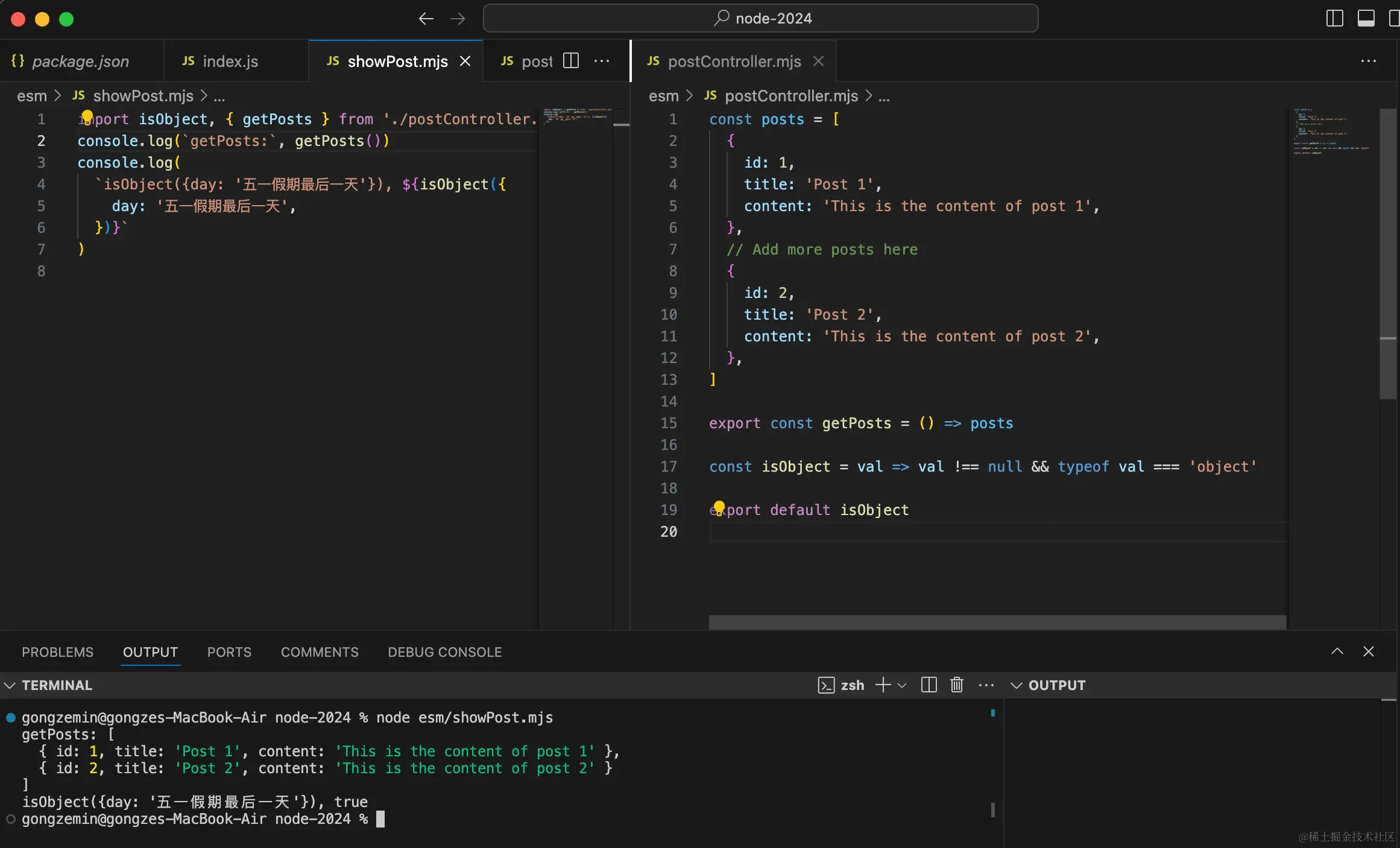Viewport: 1400px width, 848px height.
Task: Add a new terminal with the plus icon
Action: point(882,685)
